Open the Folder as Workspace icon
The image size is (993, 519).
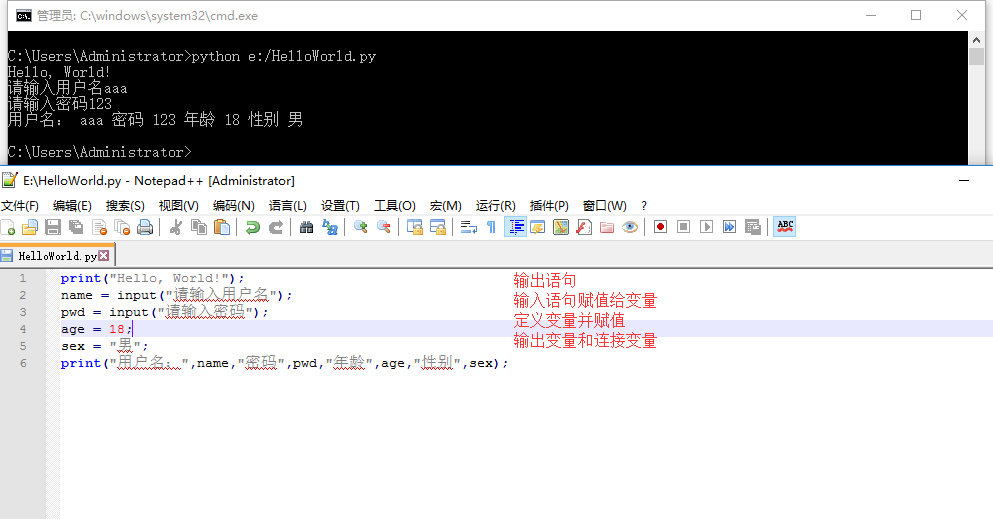point(607,227)
